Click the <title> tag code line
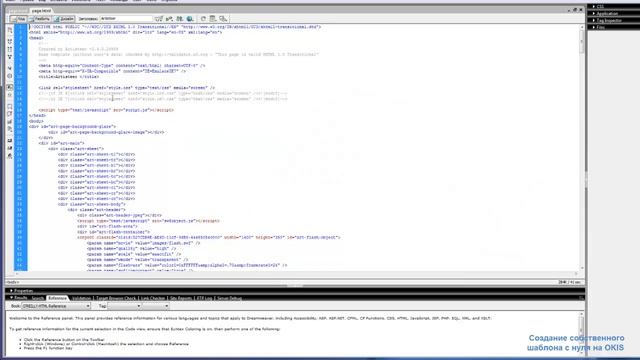The width and height of the screenshot is (640, 360). coord(69,77)
